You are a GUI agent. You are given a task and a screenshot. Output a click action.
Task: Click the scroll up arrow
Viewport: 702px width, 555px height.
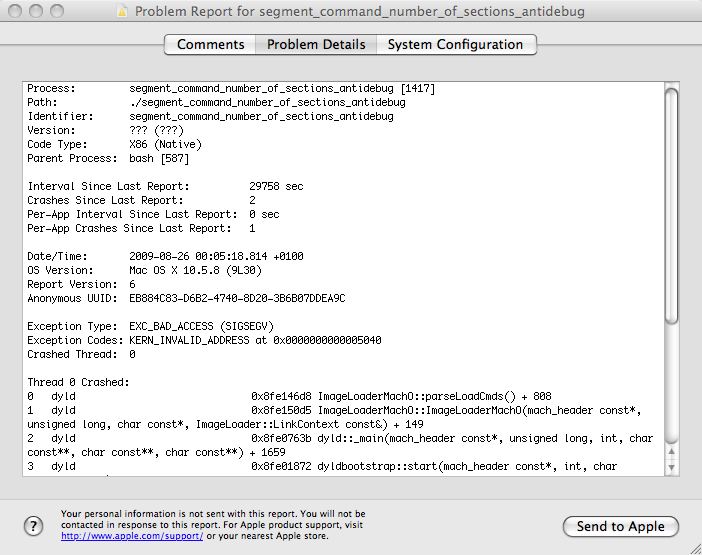click(672, 449)
